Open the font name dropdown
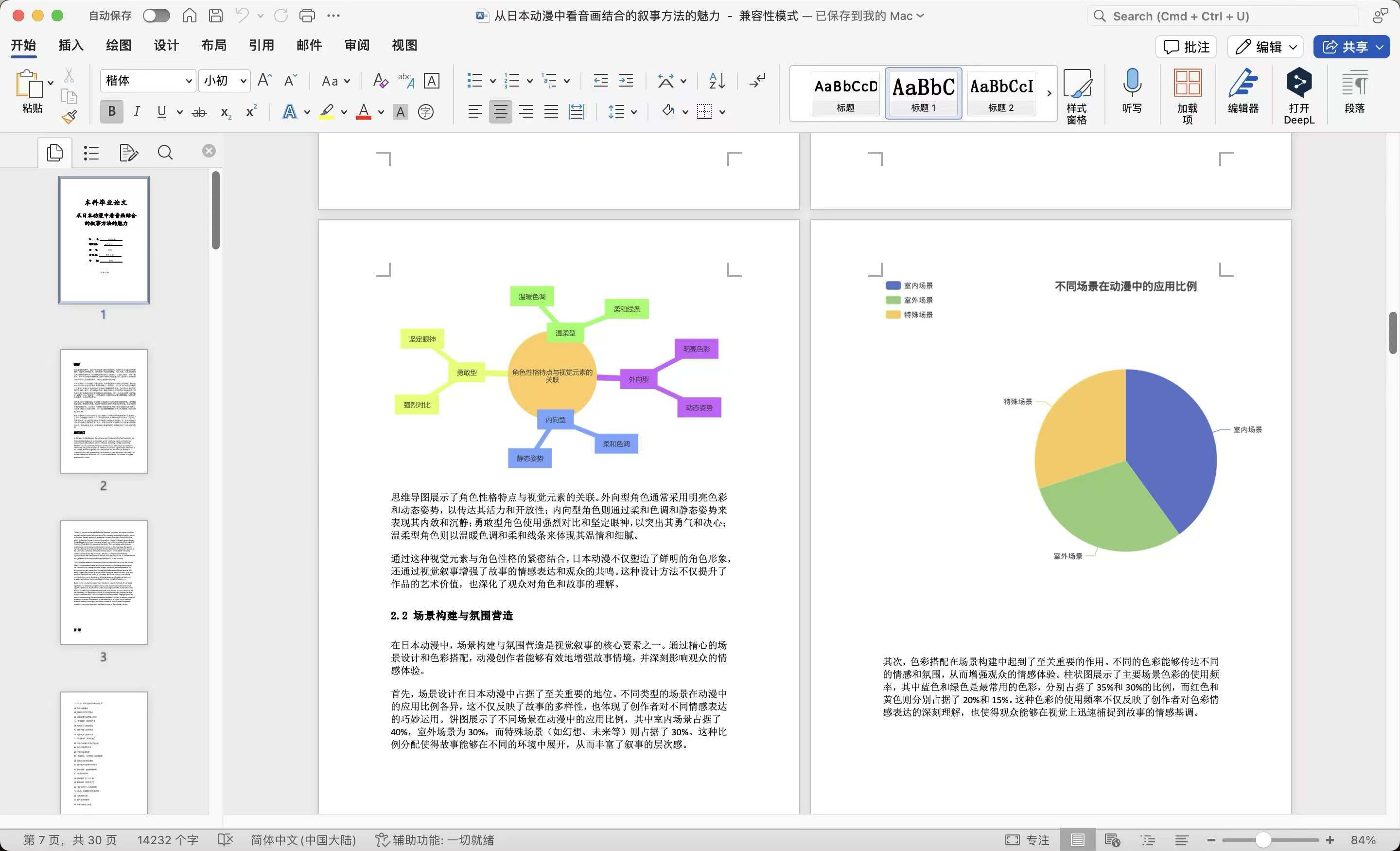1400x851 pixels. click(189, 81)
